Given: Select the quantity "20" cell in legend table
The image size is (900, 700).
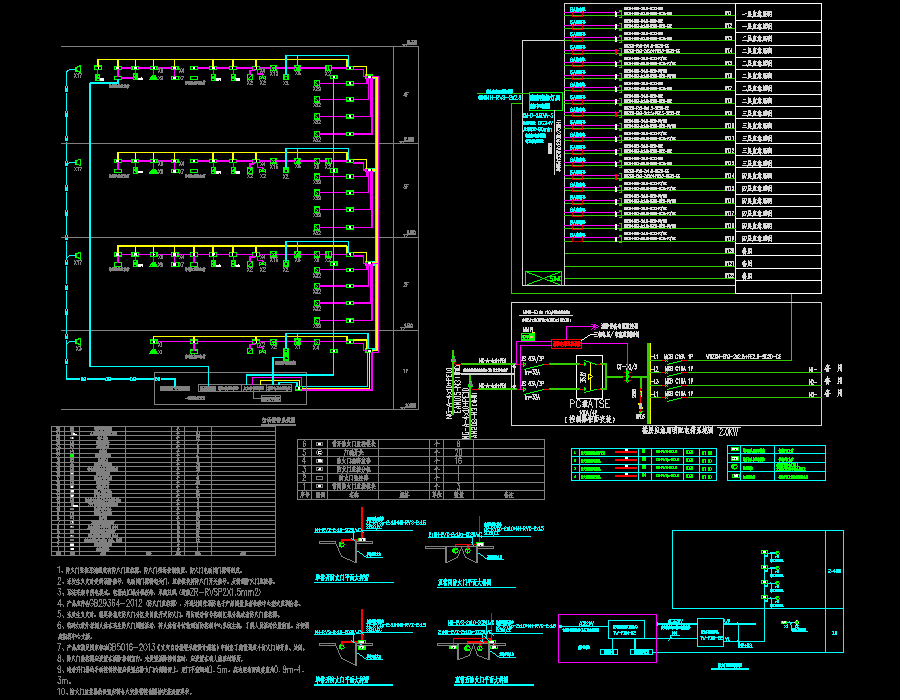Looking at the screenshot, I should click(x=458, y=452).
